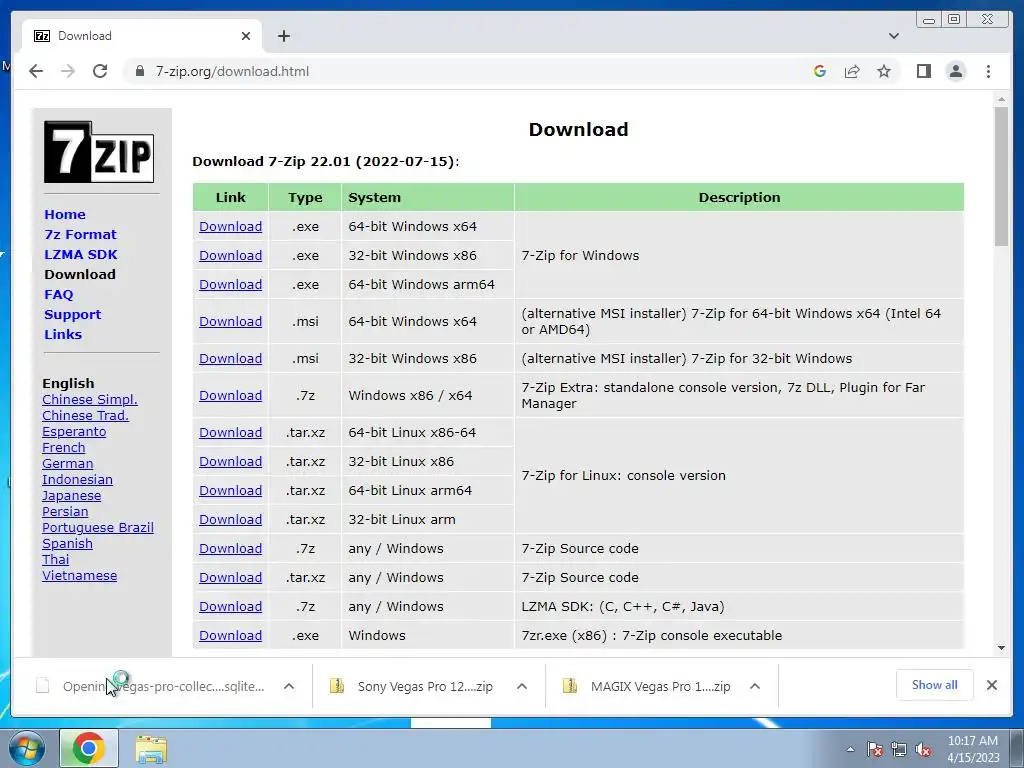Click the scrollbar down arrow
The width and height of the screenshot is (1024, 768).
(1001, 648)
